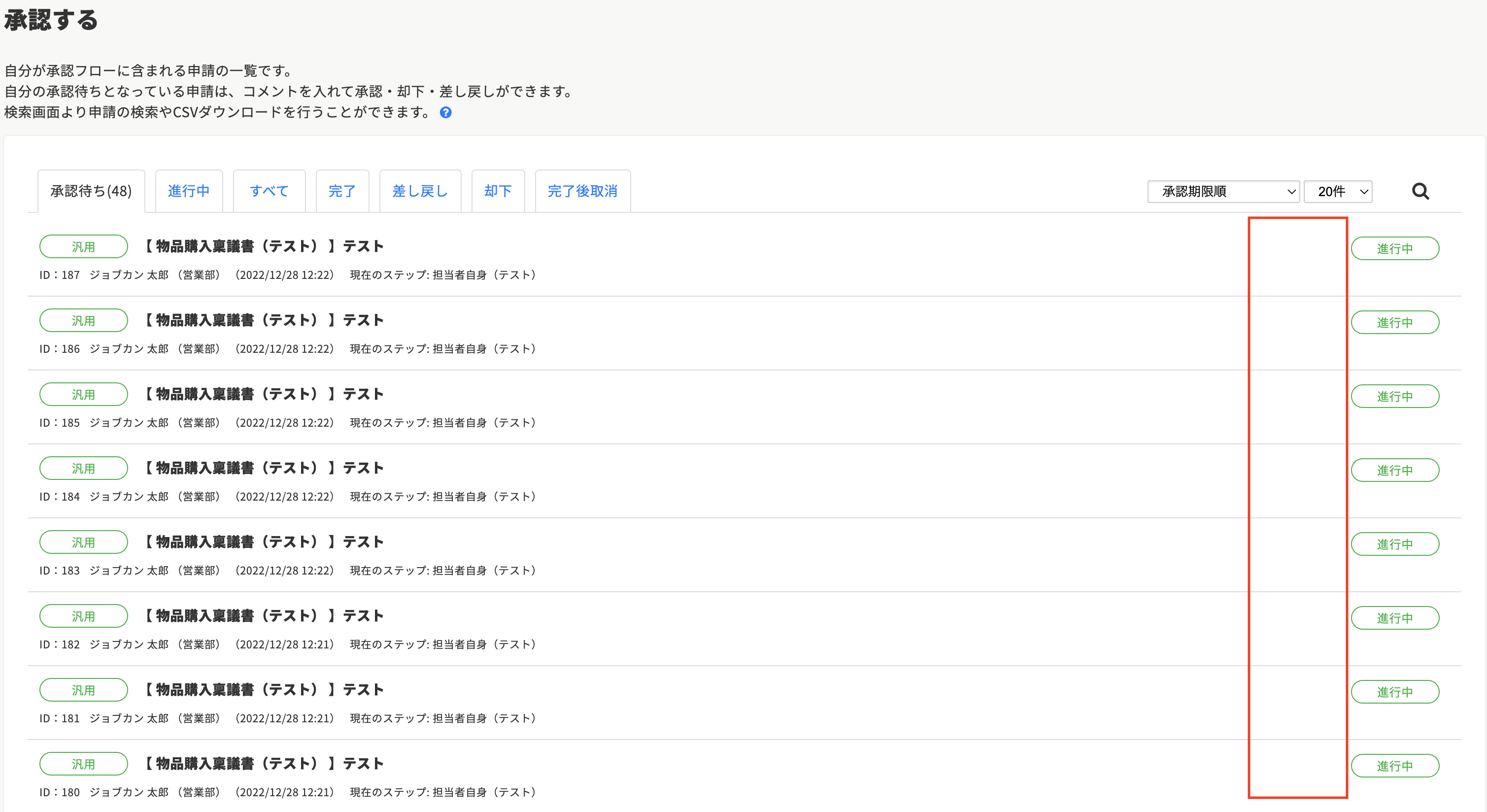Click the 汎用 tag on ID 182 row

(83, 616)
